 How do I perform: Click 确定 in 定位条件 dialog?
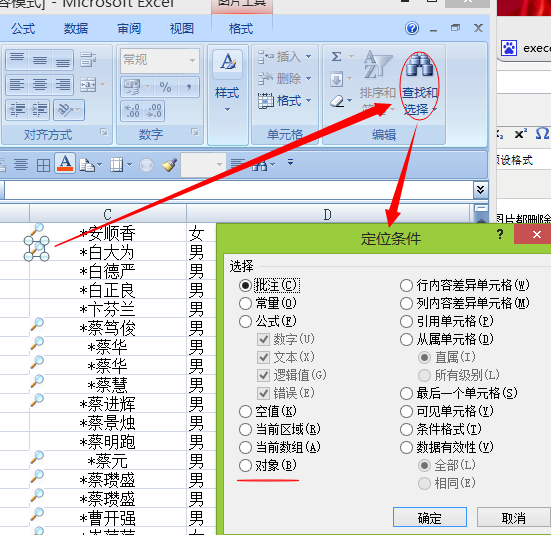430,517
